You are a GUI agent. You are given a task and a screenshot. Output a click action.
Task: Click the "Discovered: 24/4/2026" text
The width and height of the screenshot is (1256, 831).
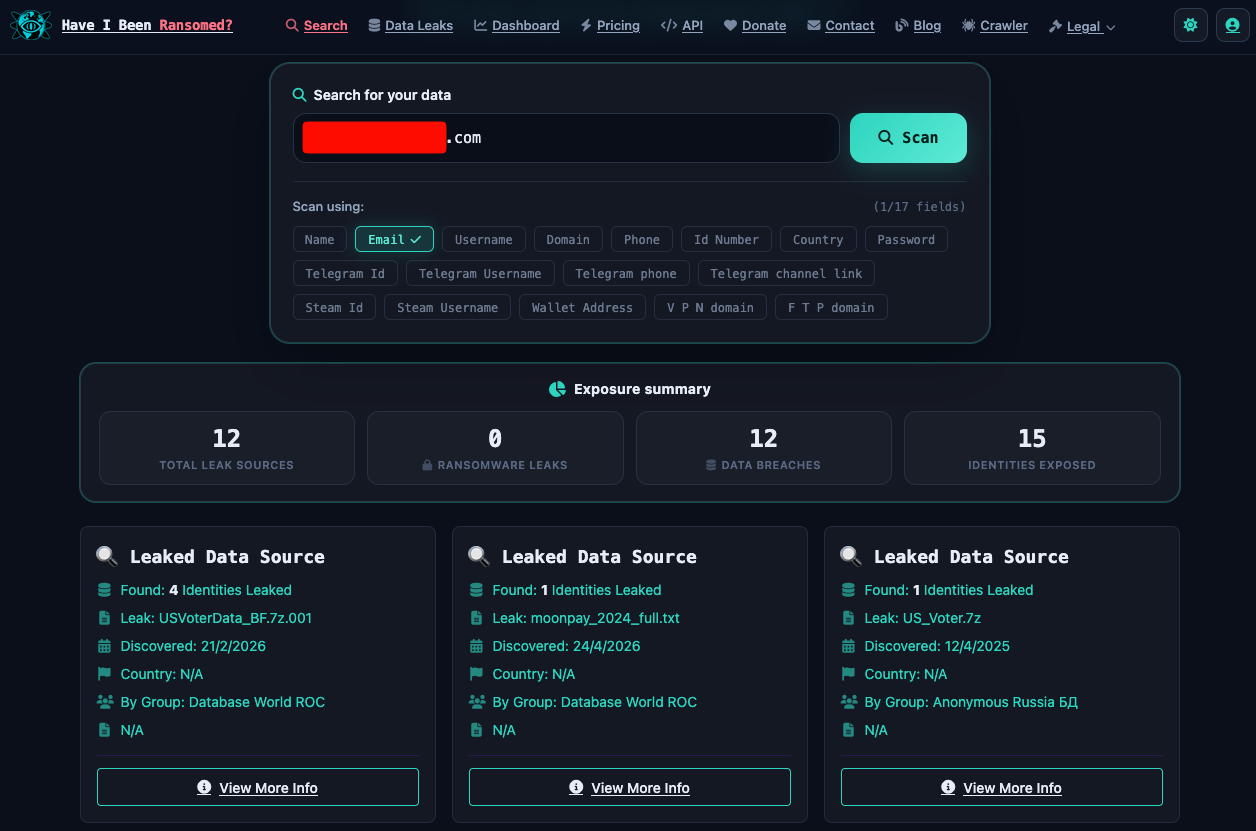tap(566, 646)
